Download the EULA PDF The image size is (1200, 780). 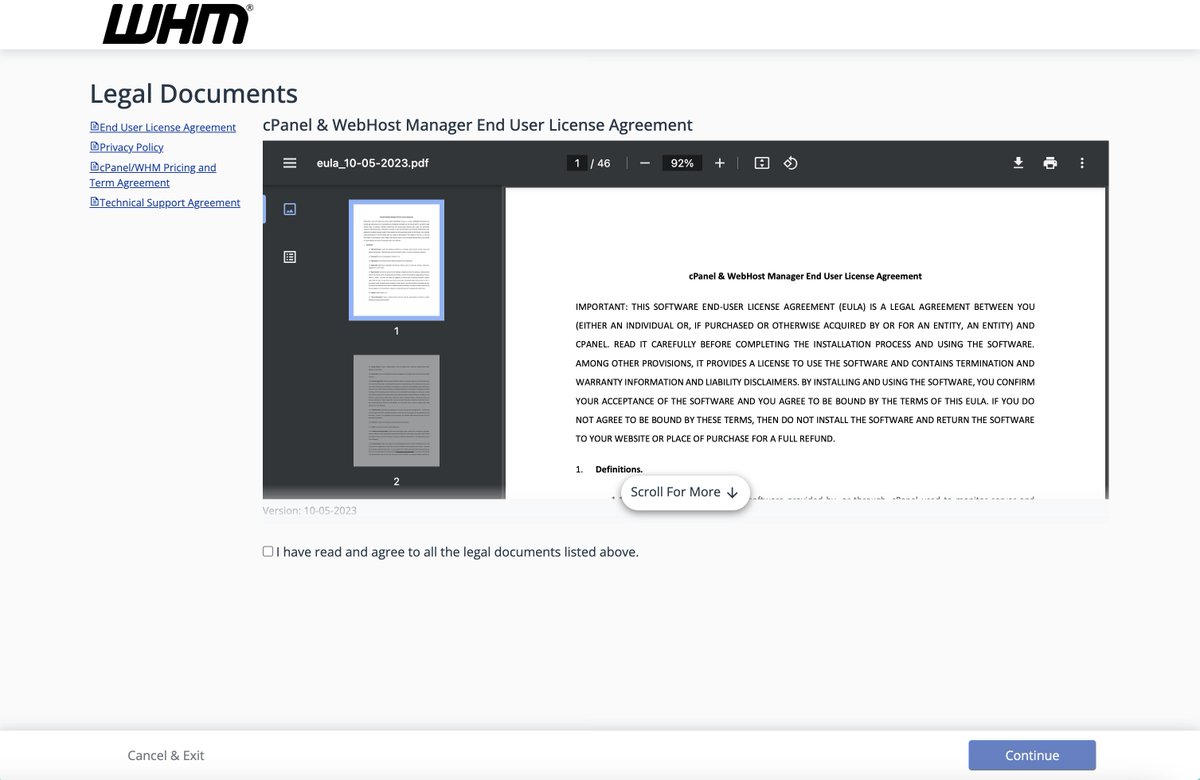point(1018,163)
